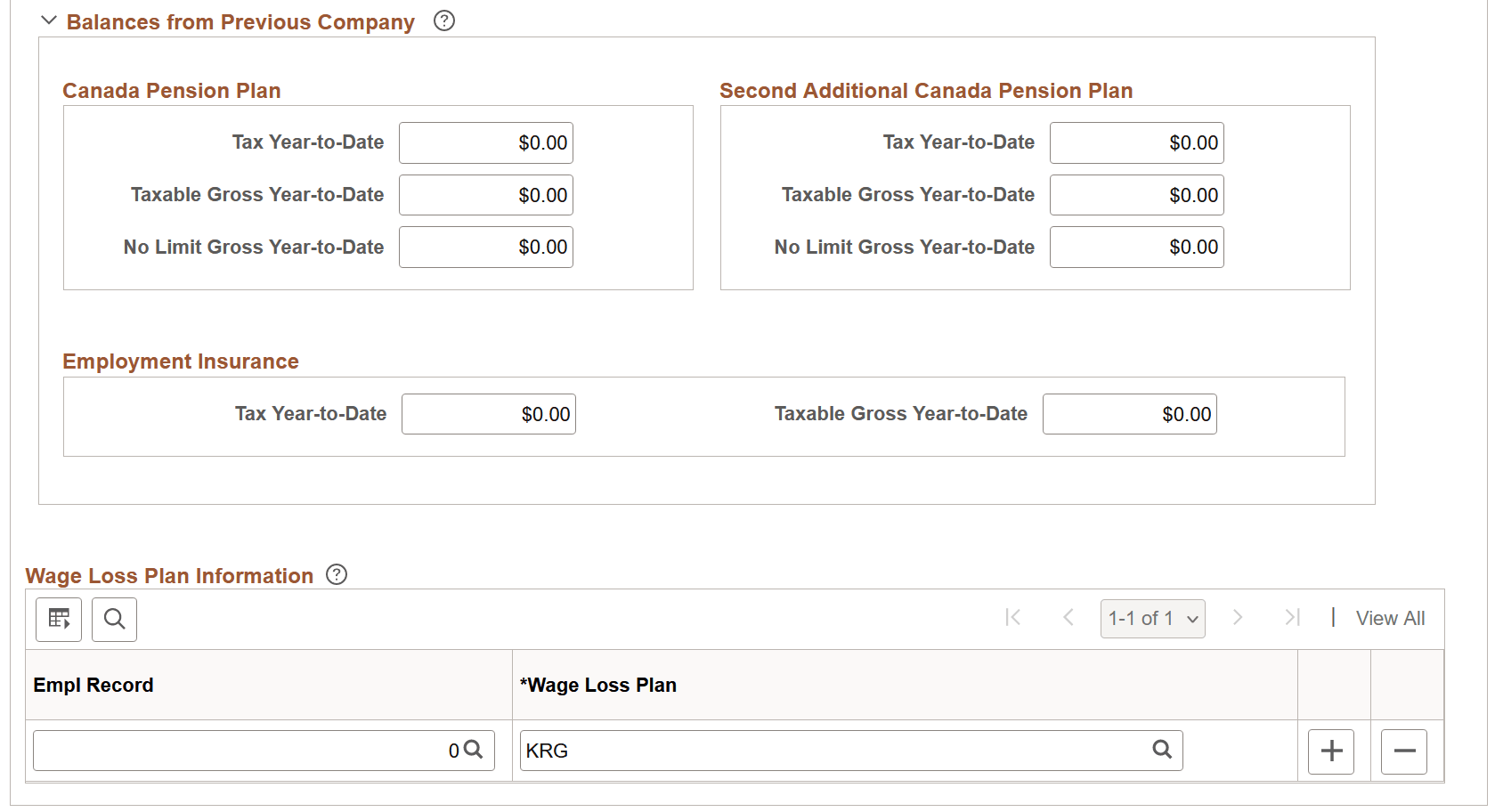This screenshot has height=812, width=1495.
Task: Collapse the Balances from Previous Company section
Action: [48, 20]
